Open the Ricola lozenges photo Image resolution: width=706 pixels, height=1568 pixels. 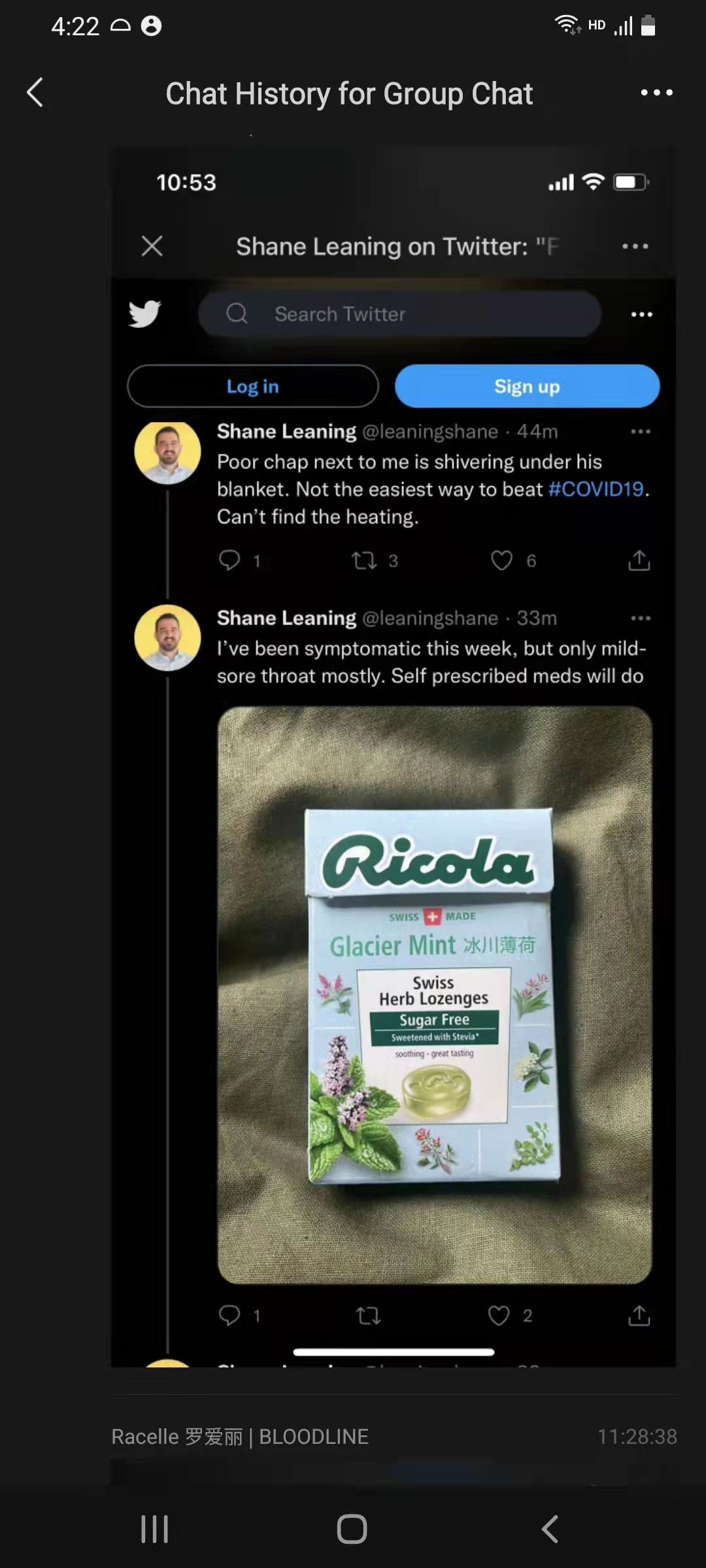pyautogui.click(x=435, y=994)
